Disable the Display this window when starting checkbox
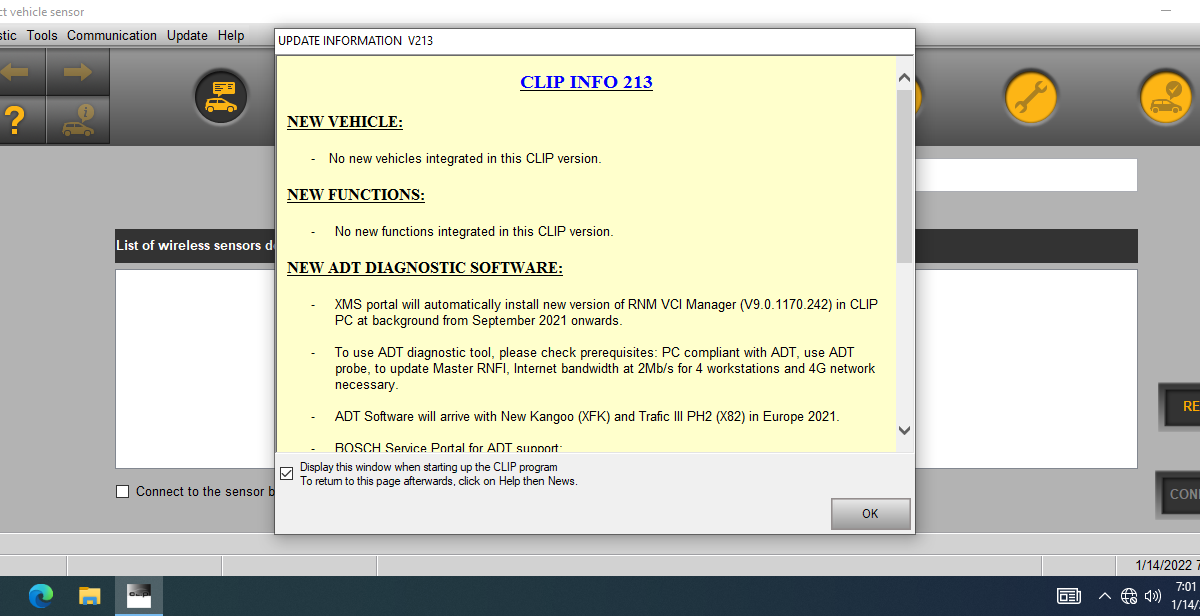Viewport: 1200px width, 616px height. click(286, 472)
